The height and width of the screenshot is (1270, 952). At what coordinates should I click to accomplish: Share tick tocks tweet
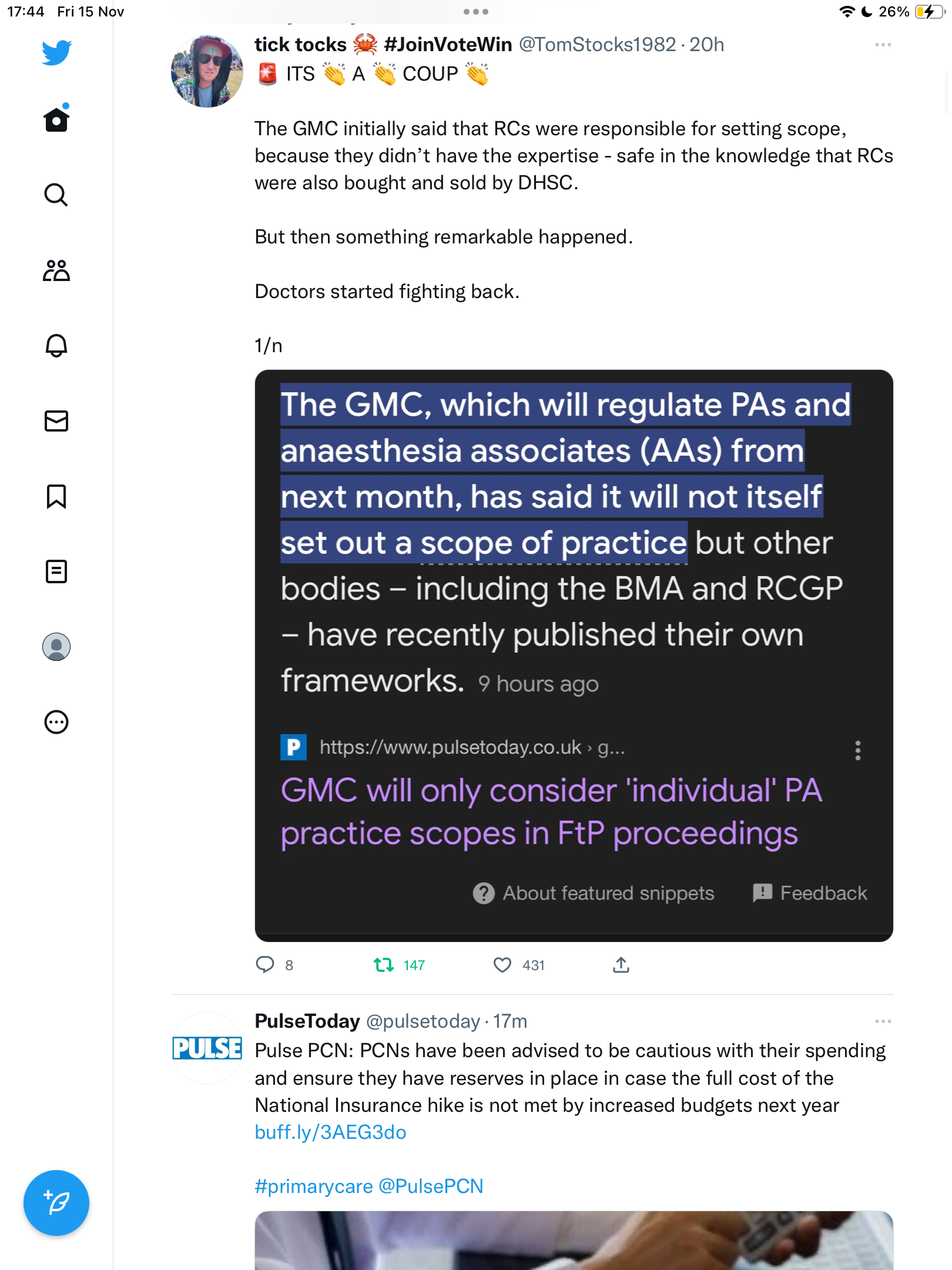621,965
